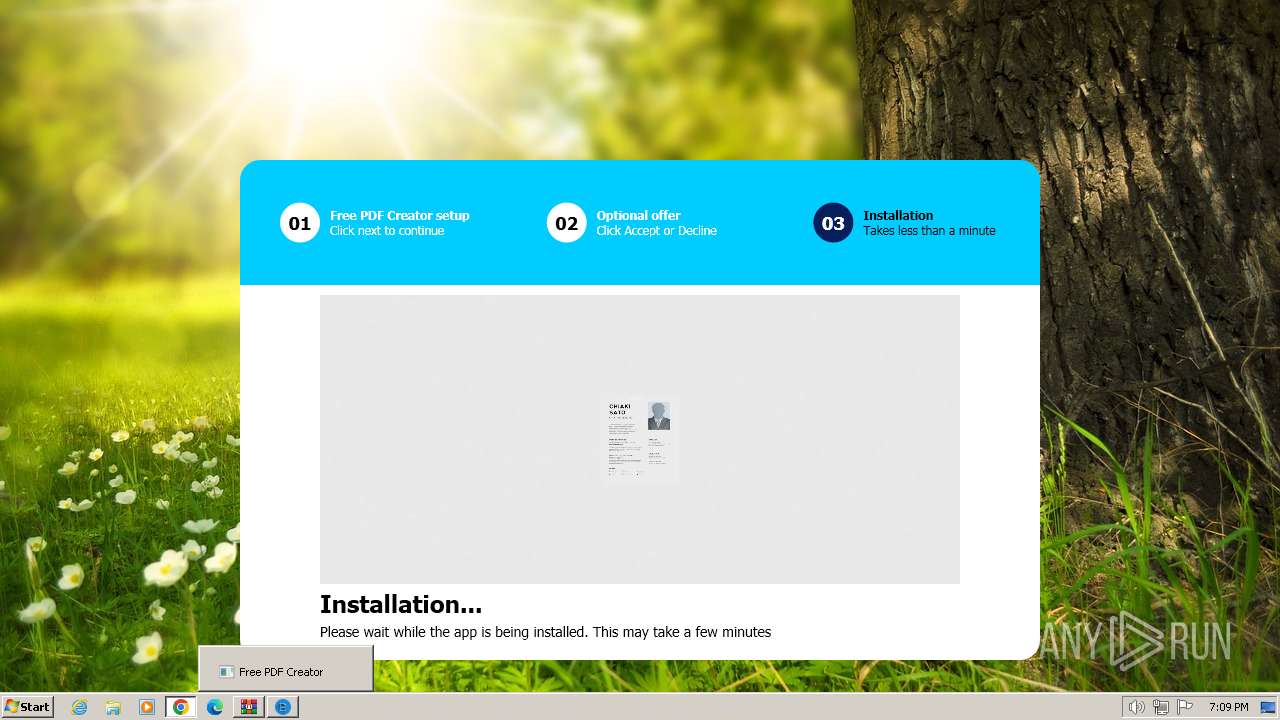This screenshot has width=1280, height=720.
Task: Click the 'Please wait while the app' message
Action: [x=545, y=632]
